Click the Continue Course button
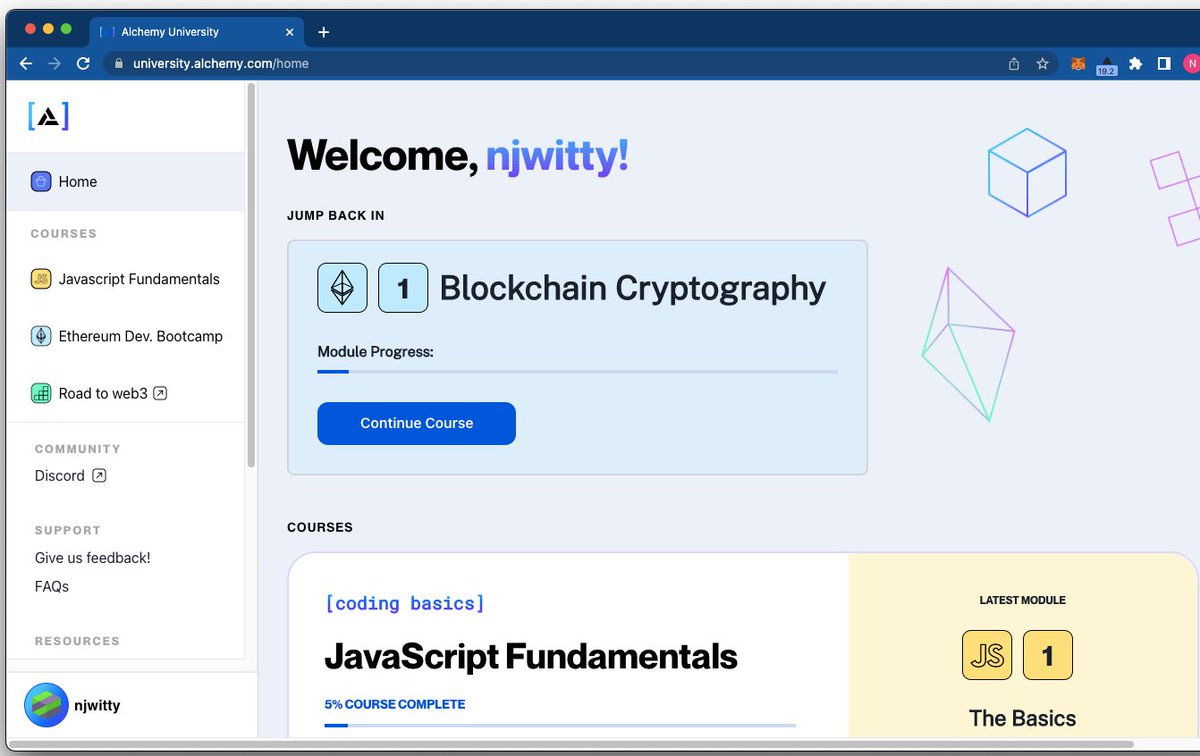Image resolution: width=1200 pixels, height=756 pixels. coord(416,423)
